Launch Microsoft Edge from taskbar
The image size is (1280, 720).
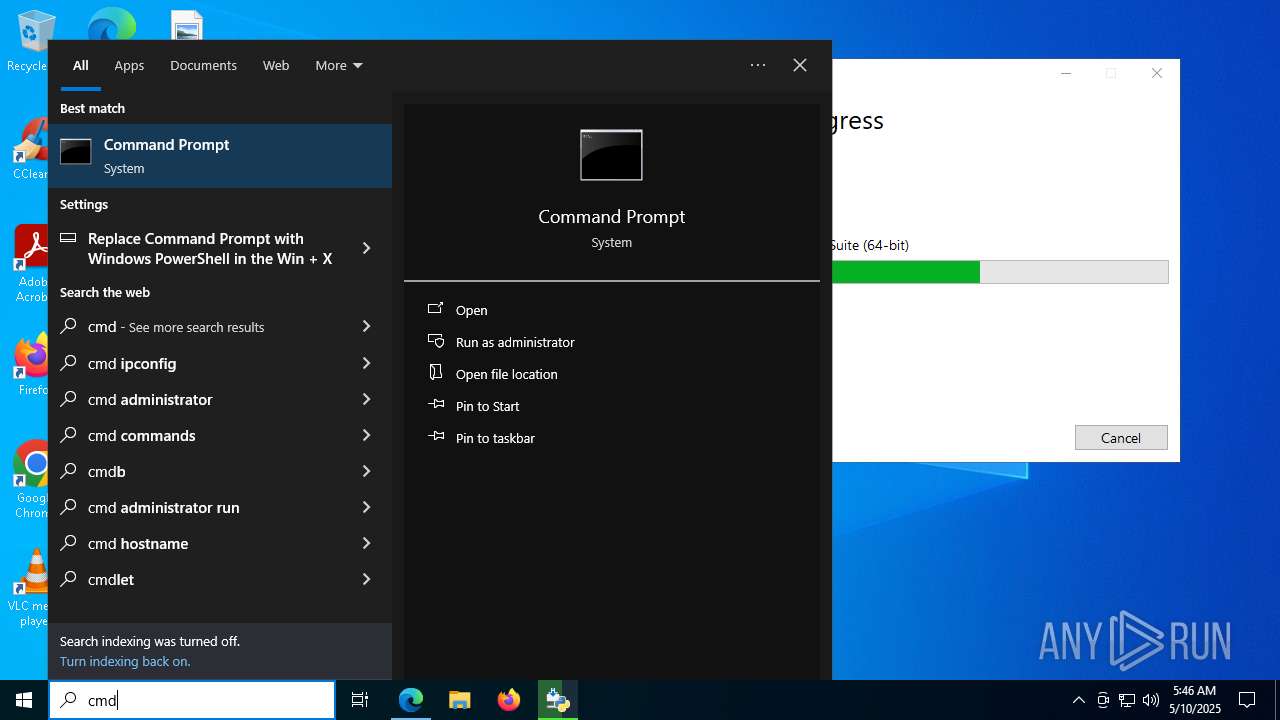pyautogui.click(x=411, y=700)
